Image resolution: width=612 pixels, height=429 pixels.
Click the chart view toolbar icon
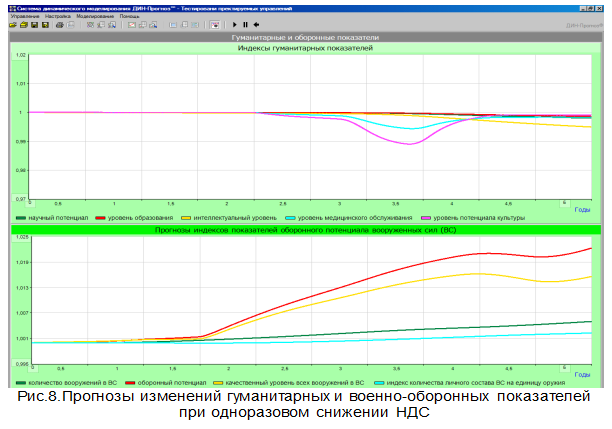coord(214,24)
